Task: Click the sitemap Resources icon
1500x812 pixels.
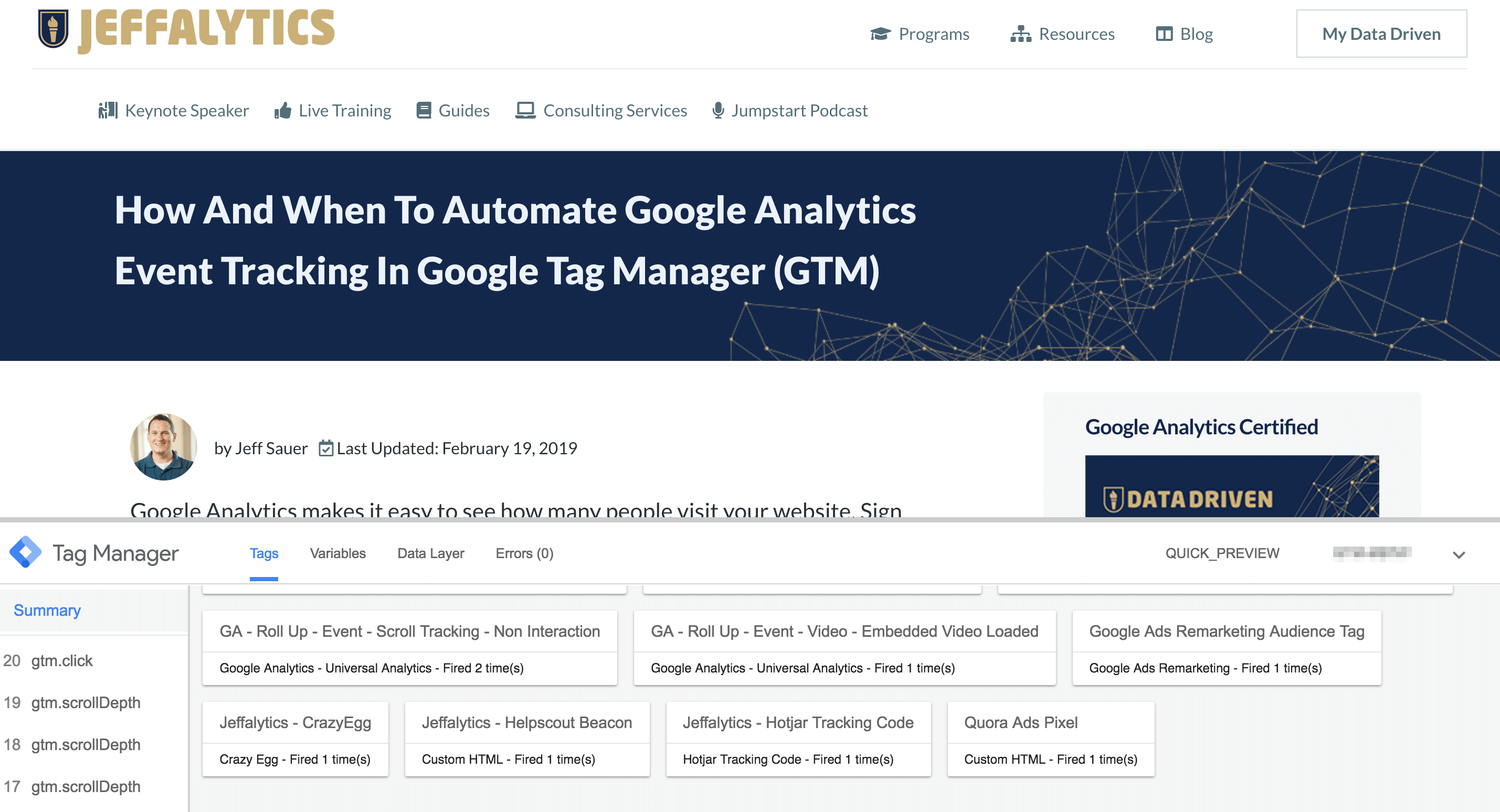Action: coord(1021,34)
